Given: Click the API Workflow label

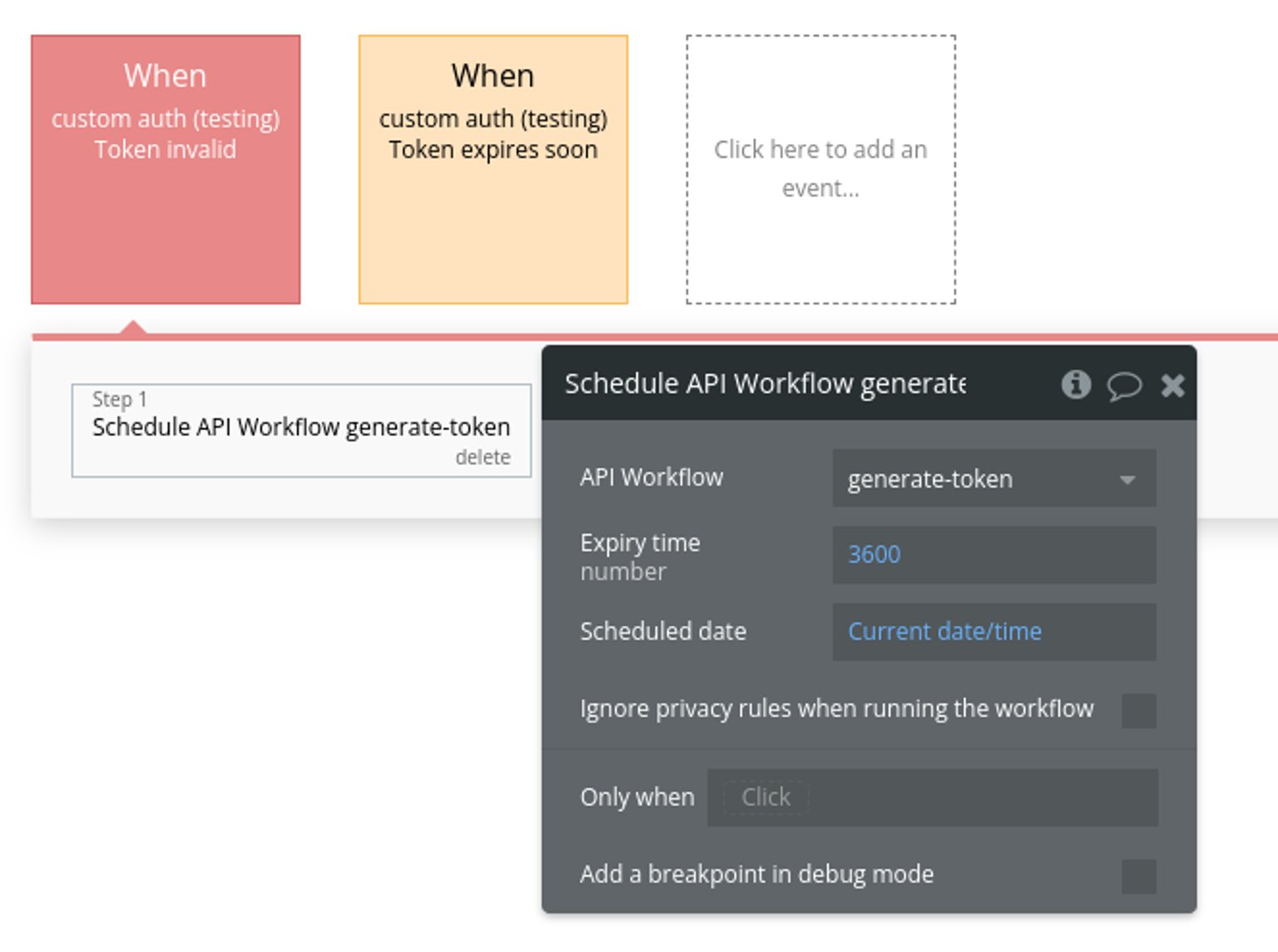Looking at the screenshot, I should click(651, 478).
